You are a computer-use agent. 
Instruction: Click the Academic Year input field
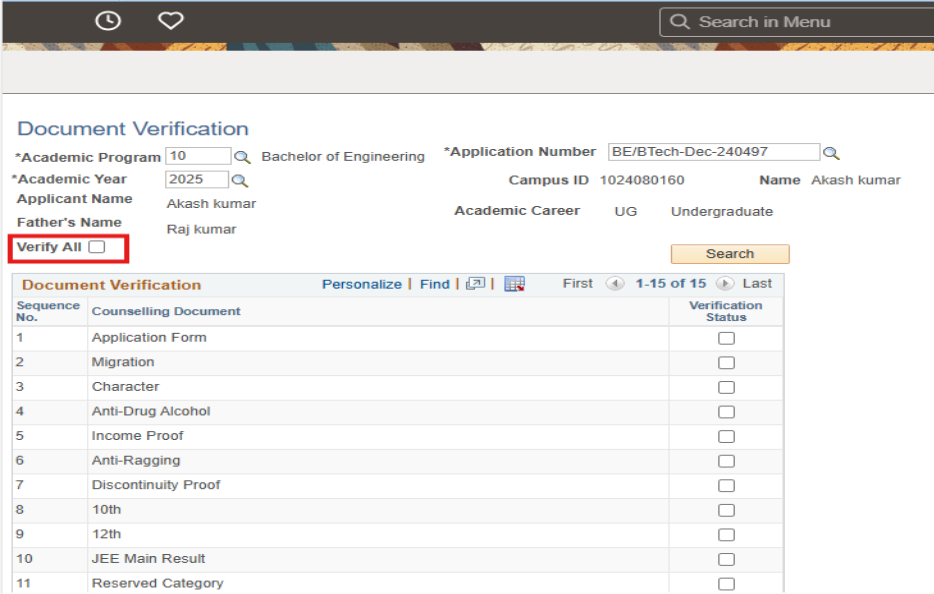[x=197, y=179]
